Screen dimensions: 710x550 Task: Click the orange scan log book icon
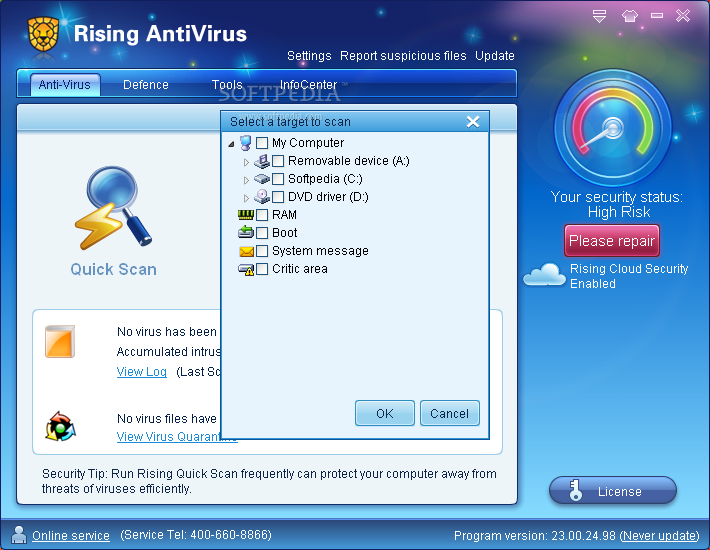click(x=60, y=341)
